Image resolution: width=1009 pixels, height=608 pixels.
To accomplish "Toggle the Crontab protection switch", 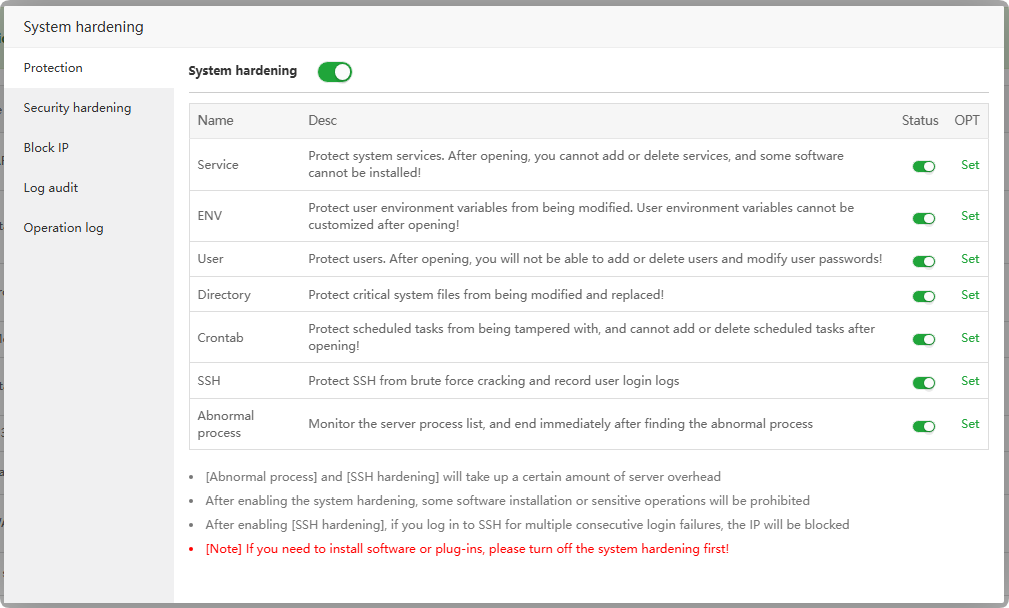I will 923,339.
